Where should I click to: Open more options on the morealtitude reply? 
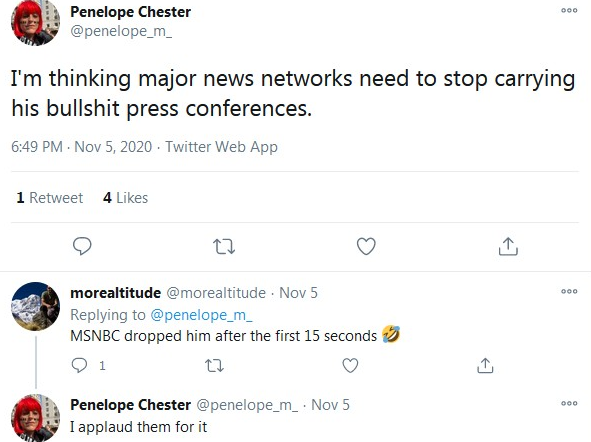click(x=569, y=291)
